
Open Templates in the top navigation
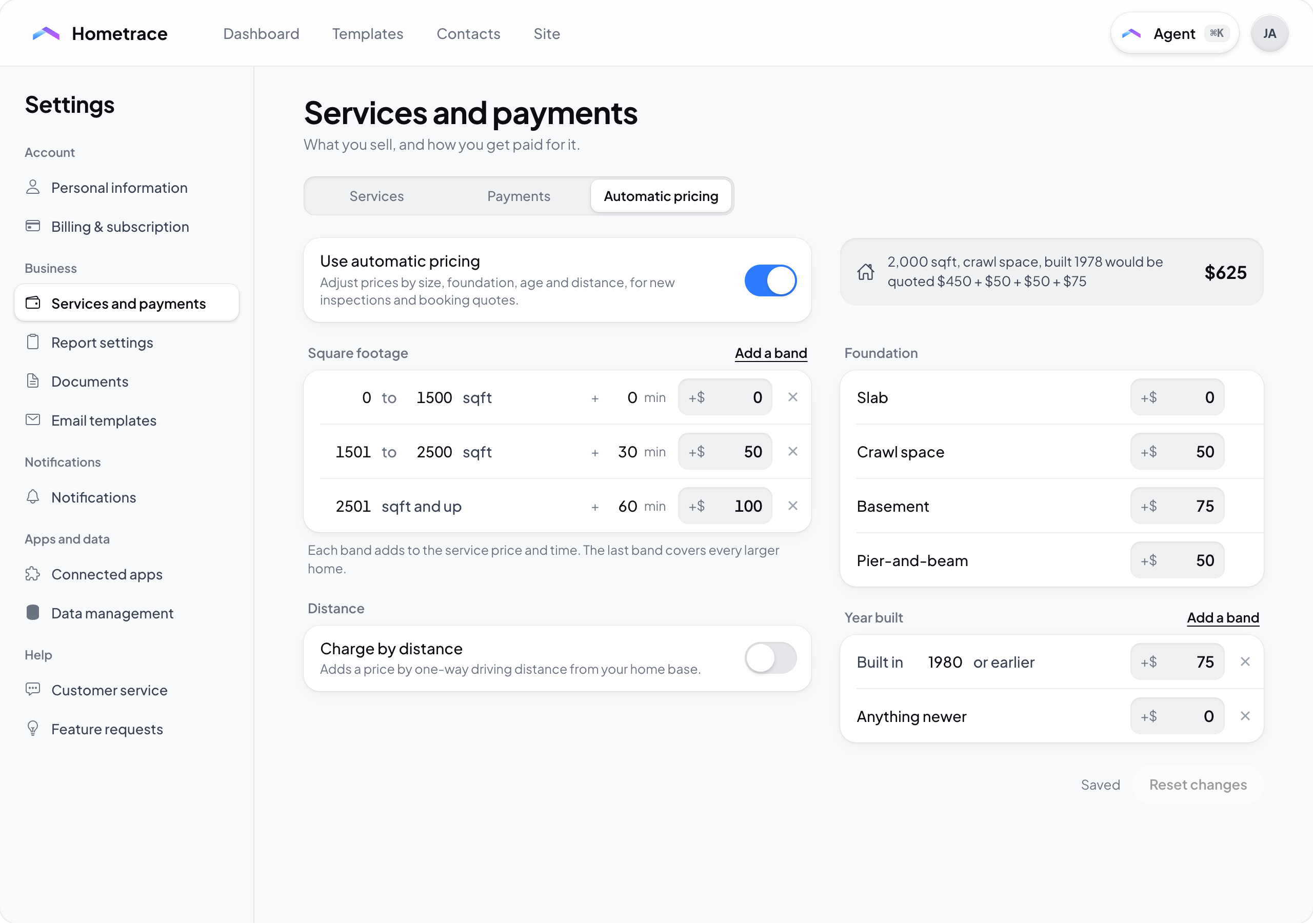coord(368,34)
